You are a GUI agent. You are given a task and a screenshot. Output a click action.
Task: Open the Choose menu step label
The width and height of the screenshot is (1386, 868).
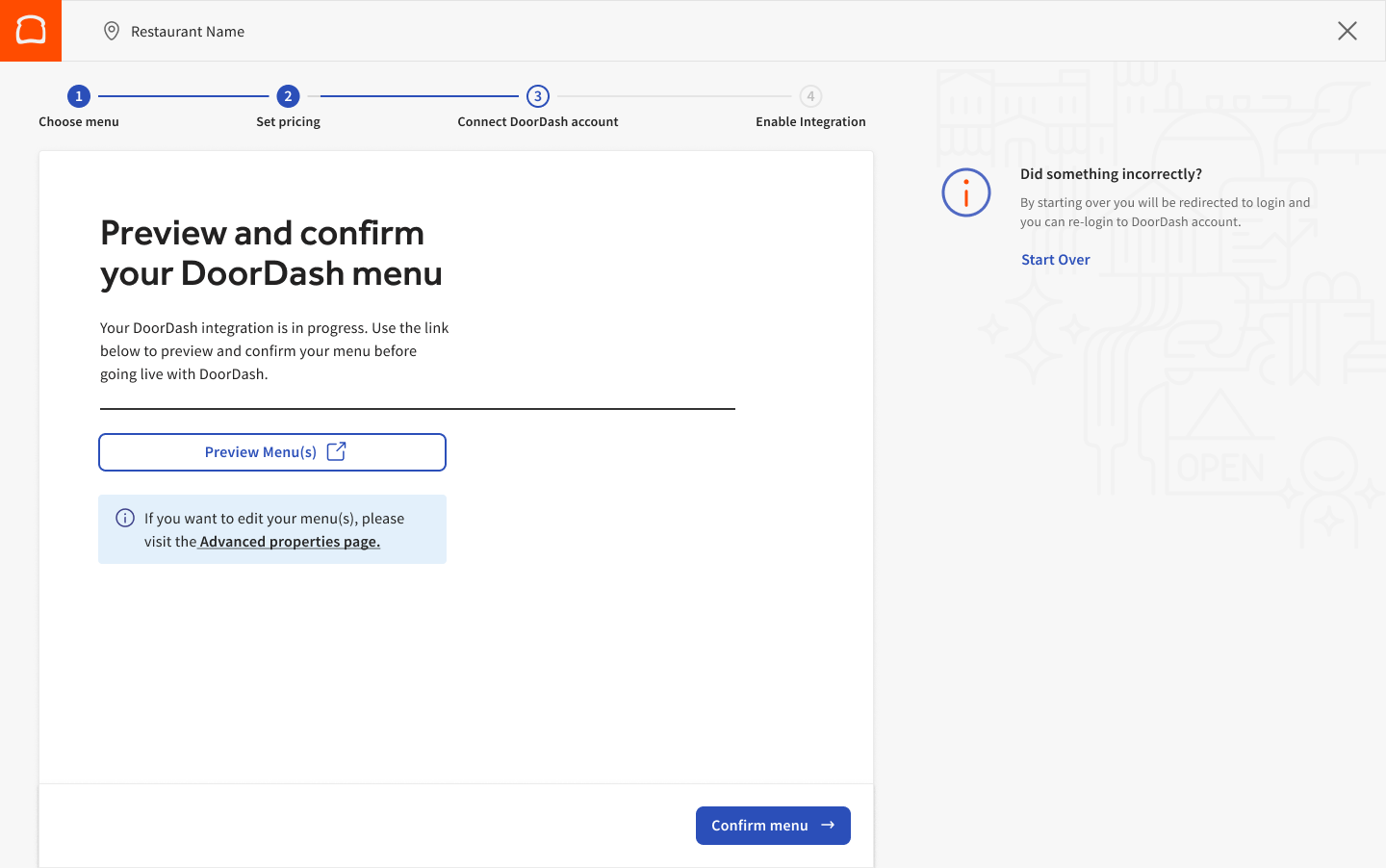[x=79, y=122]
